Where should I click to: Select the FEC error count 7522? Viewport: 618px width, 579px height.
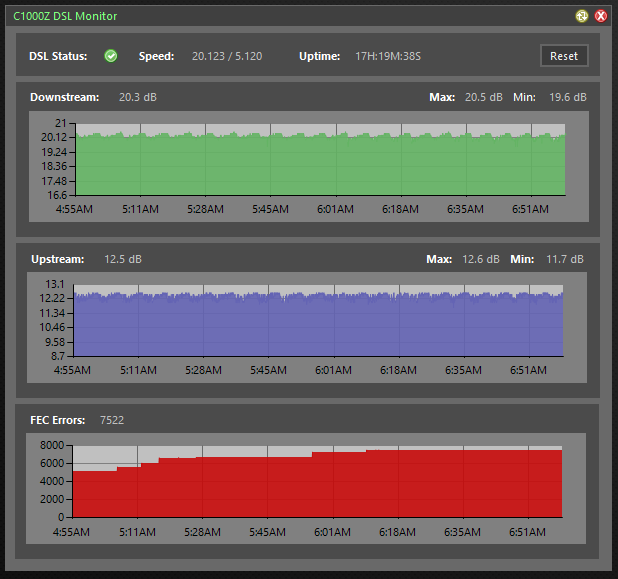click(x=112, y=420)
